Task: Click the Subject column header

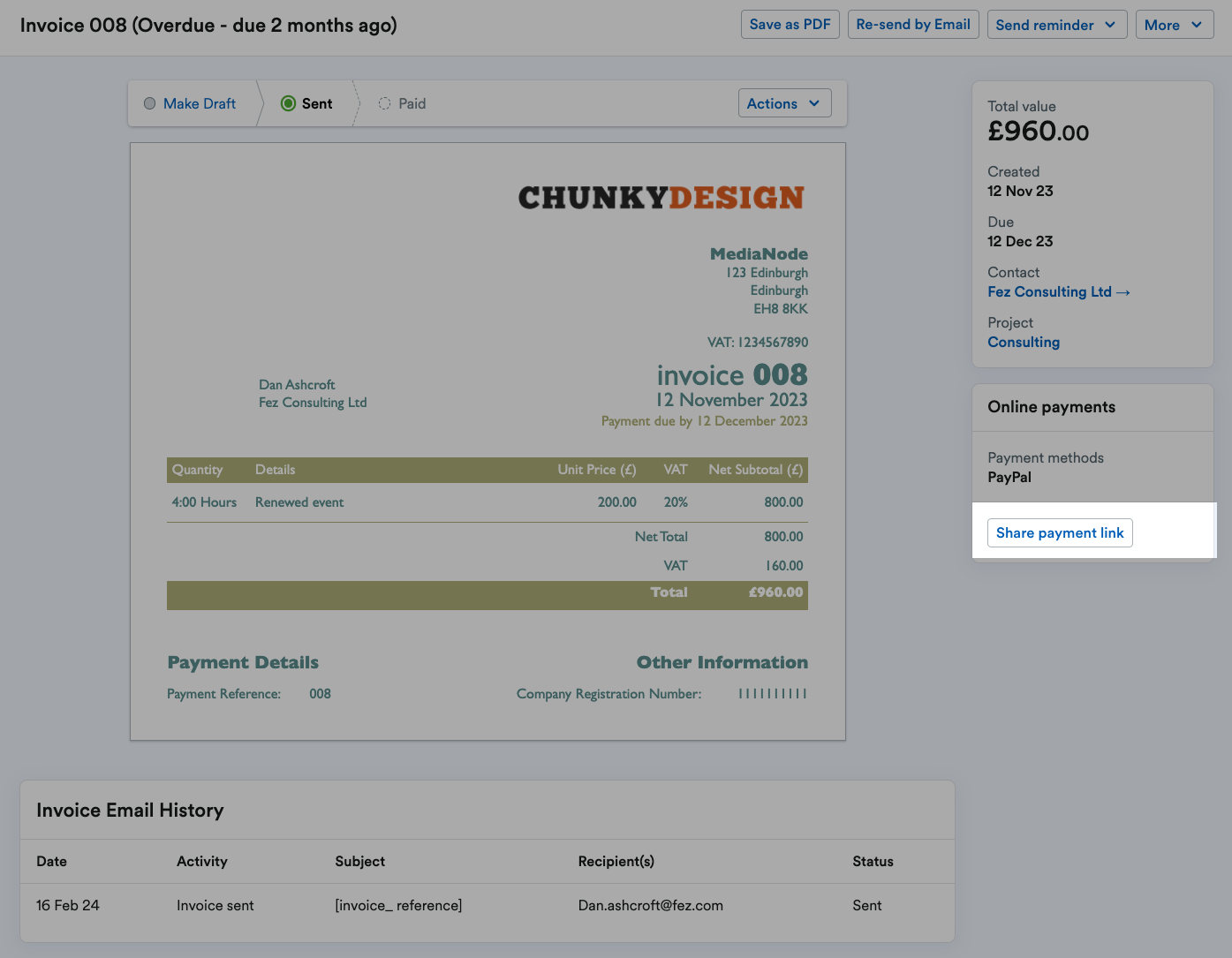Action: 359,861
